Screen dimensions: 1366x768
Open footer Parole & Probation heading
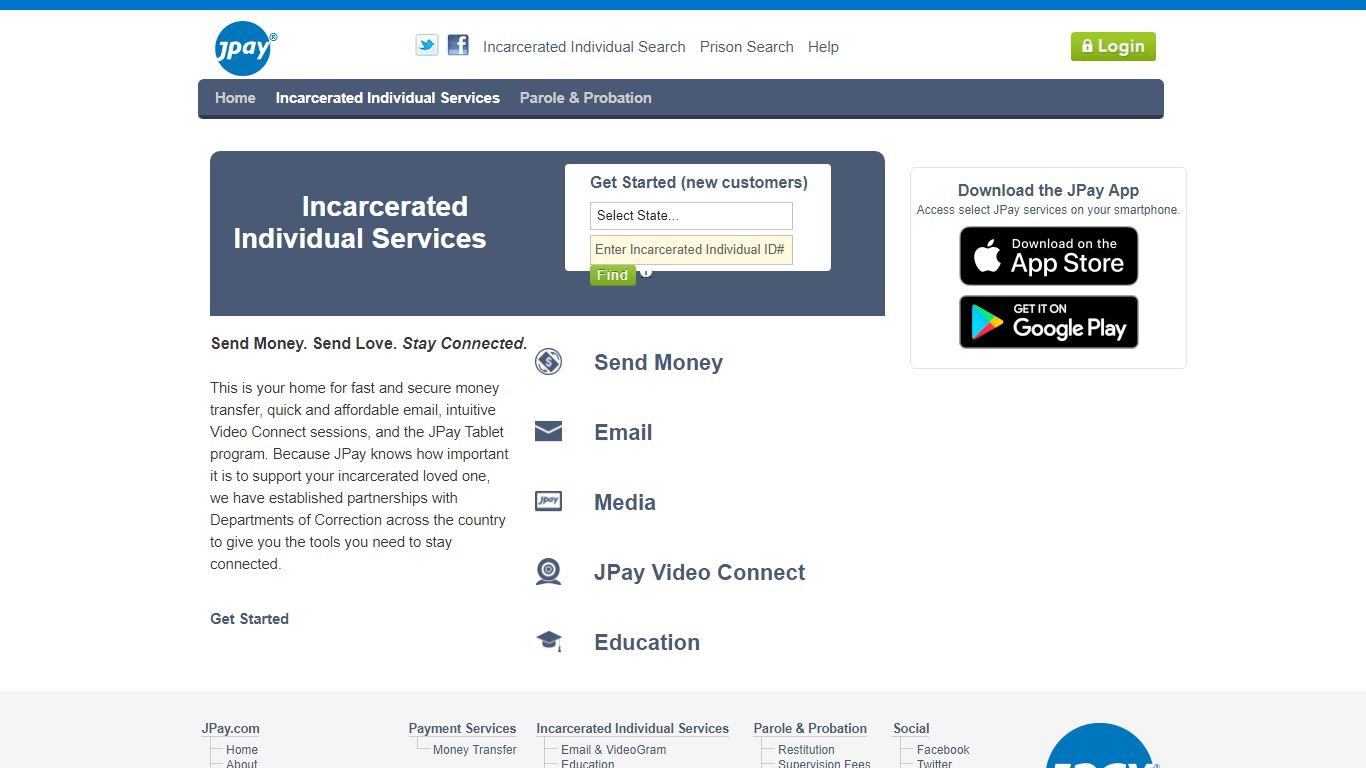[810, 729]
